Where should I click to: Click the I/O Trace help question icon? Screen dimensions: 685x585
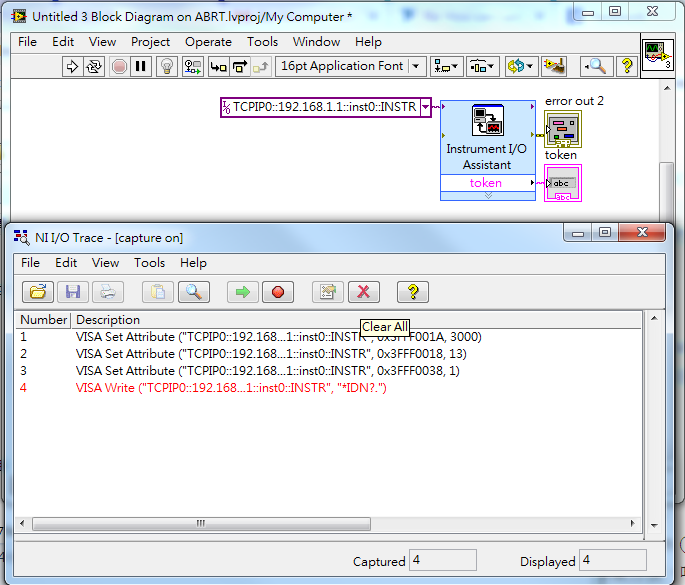[413, 292]
